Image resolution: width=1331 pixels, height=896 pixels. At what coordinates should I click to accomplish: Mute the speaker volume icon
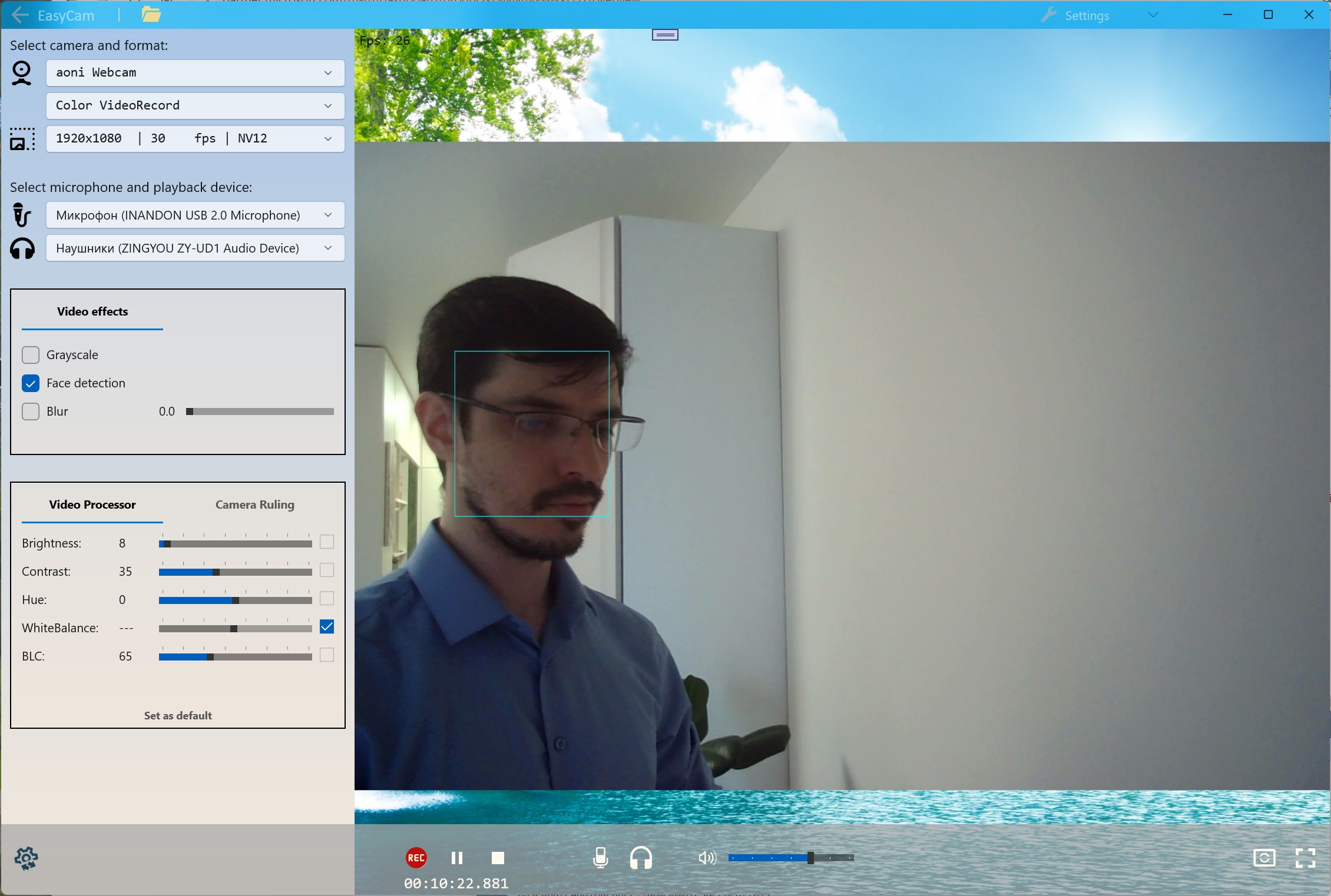707,858
